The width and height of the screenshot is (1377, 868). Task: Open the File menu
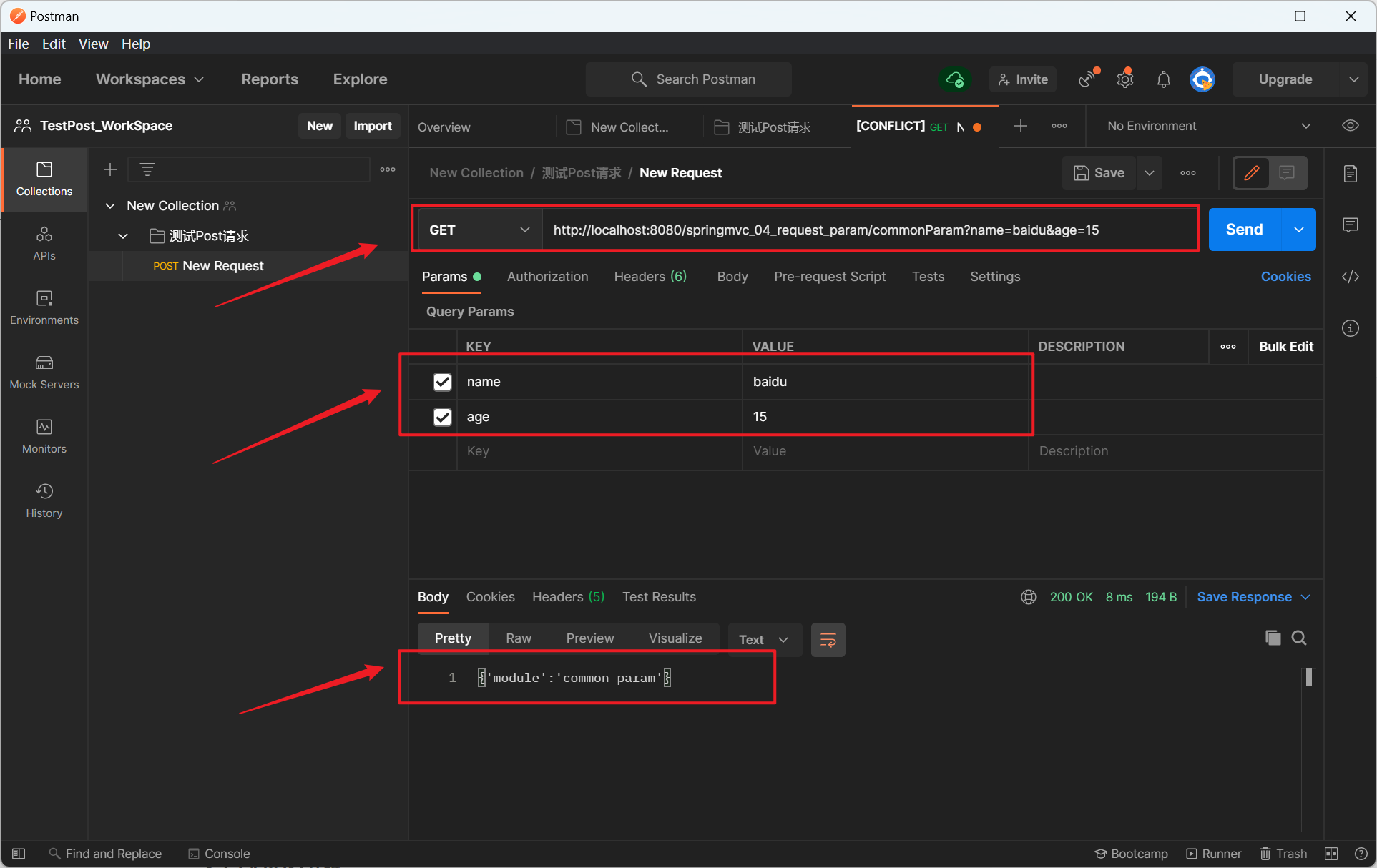coord(19,44)
